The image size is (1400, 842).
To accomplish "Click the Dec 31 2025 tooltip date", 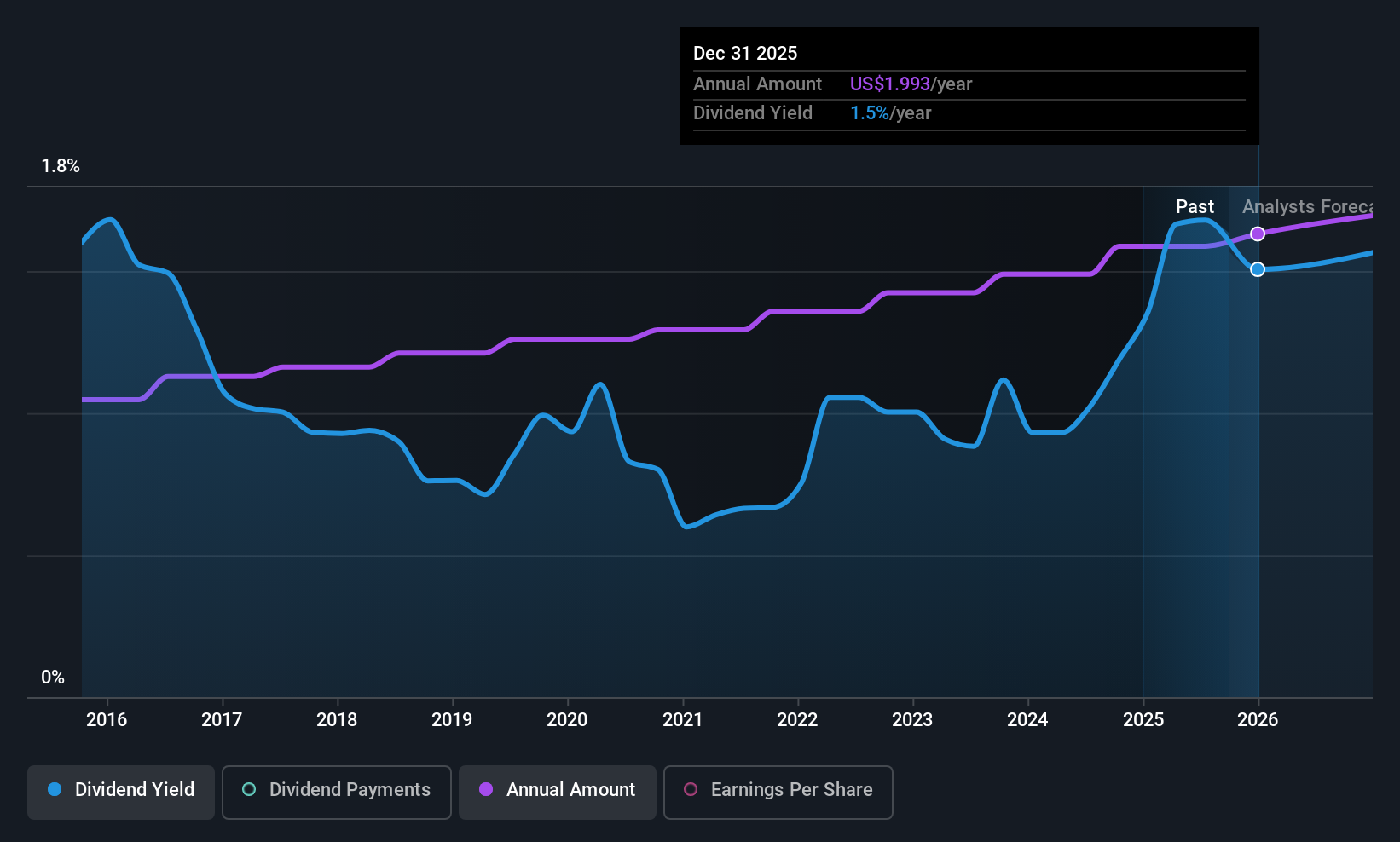I will tap(745, 54).
